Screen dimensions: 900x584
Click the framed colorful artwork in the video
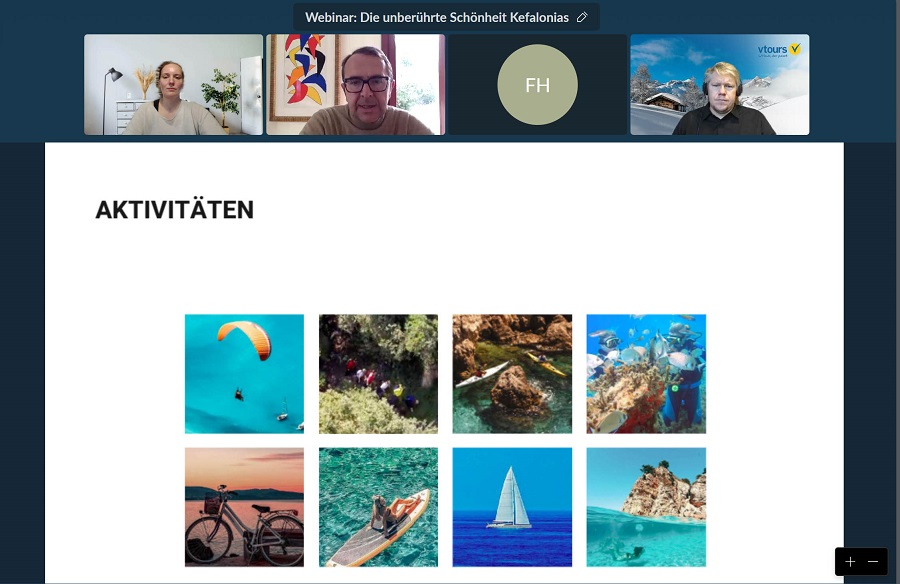pos(302,77)
